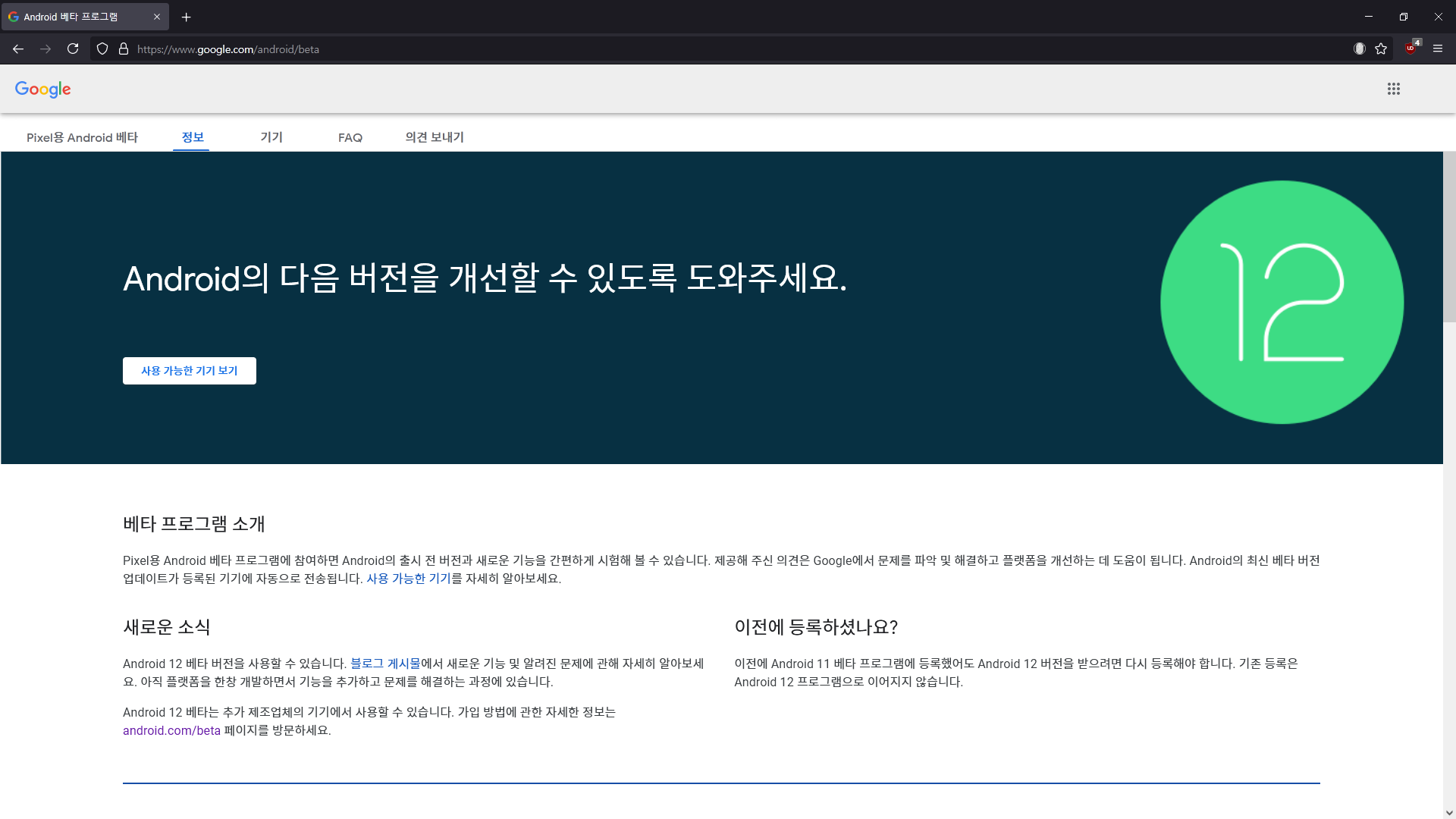1456x819 pixels.
Task: Switch to the 기기 tab
Action: pyautogui.click(x=271, y=137)
